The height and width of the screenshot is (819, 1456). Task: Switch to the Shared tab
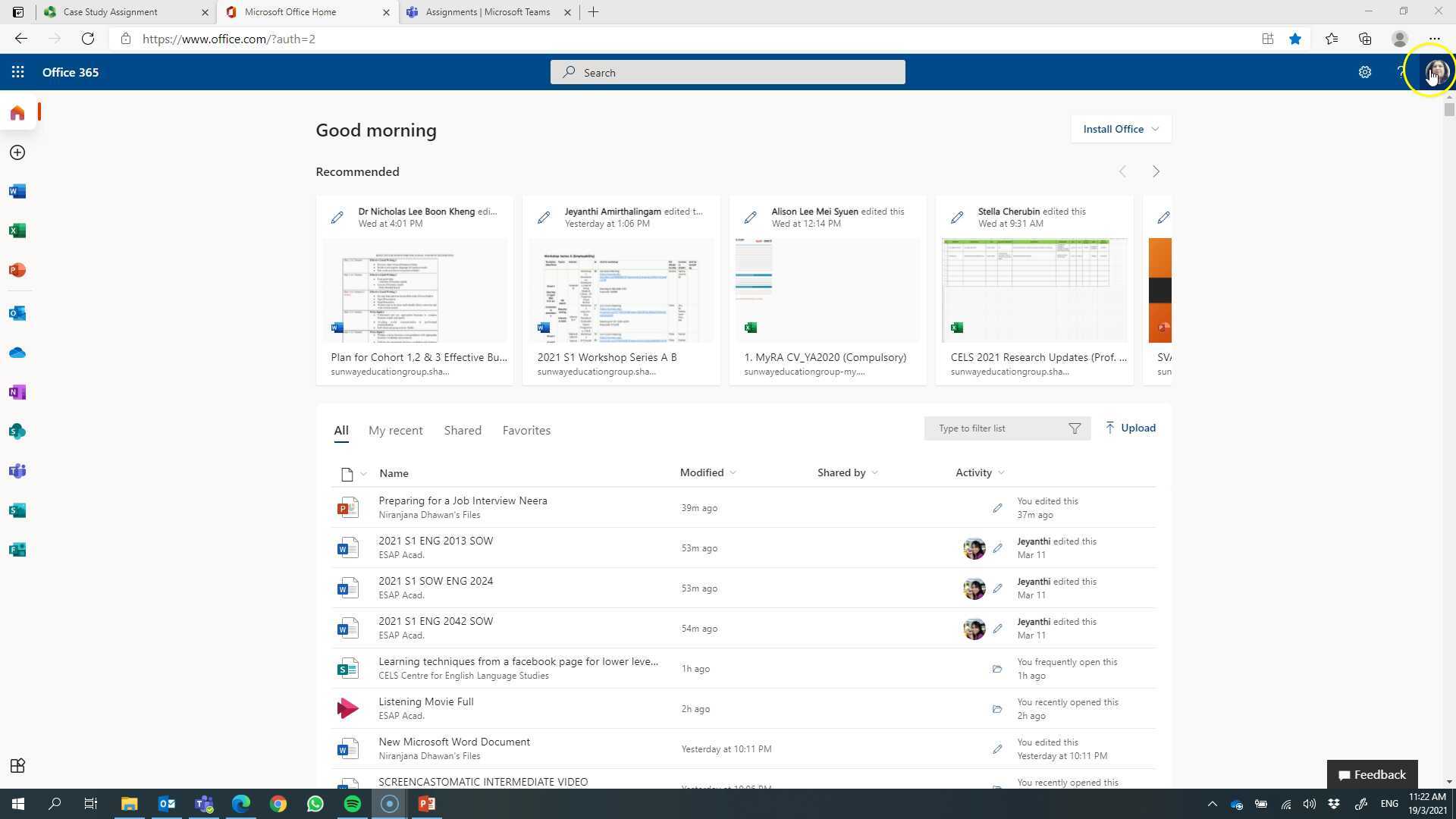[x=462, y=430]
